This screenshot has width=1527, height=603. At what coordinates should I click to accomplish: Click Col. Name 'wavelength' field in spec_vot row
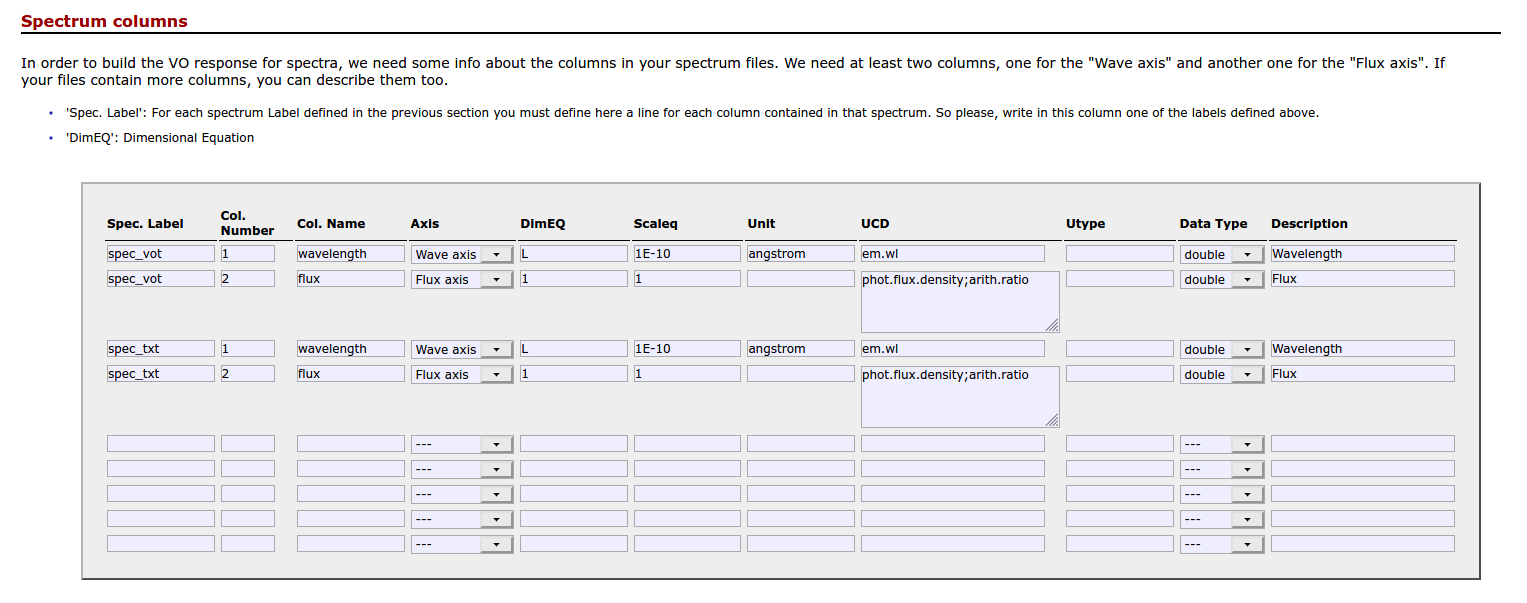tap(351, 254)
